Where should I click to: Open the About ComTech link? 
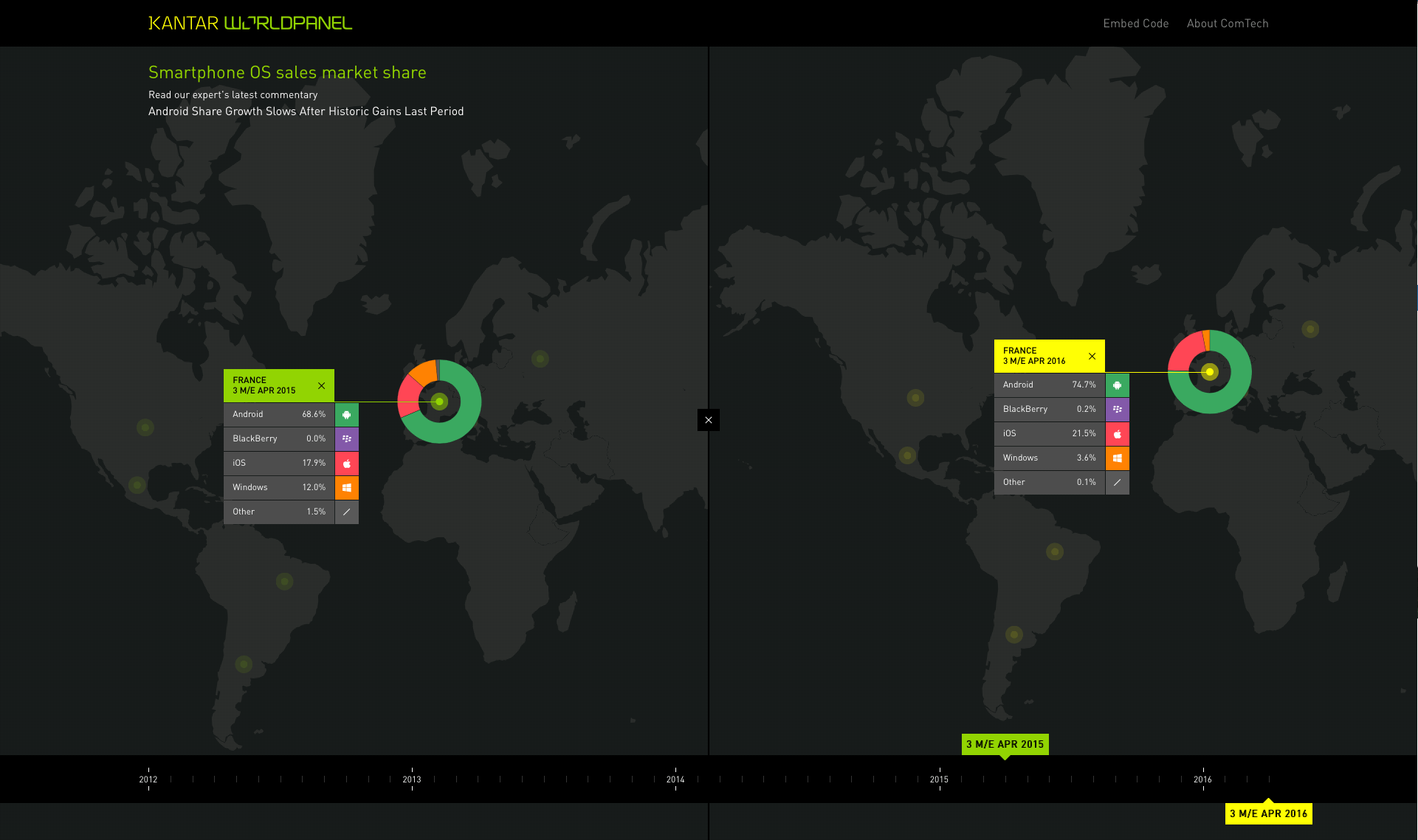click(x=1228, y=24)
